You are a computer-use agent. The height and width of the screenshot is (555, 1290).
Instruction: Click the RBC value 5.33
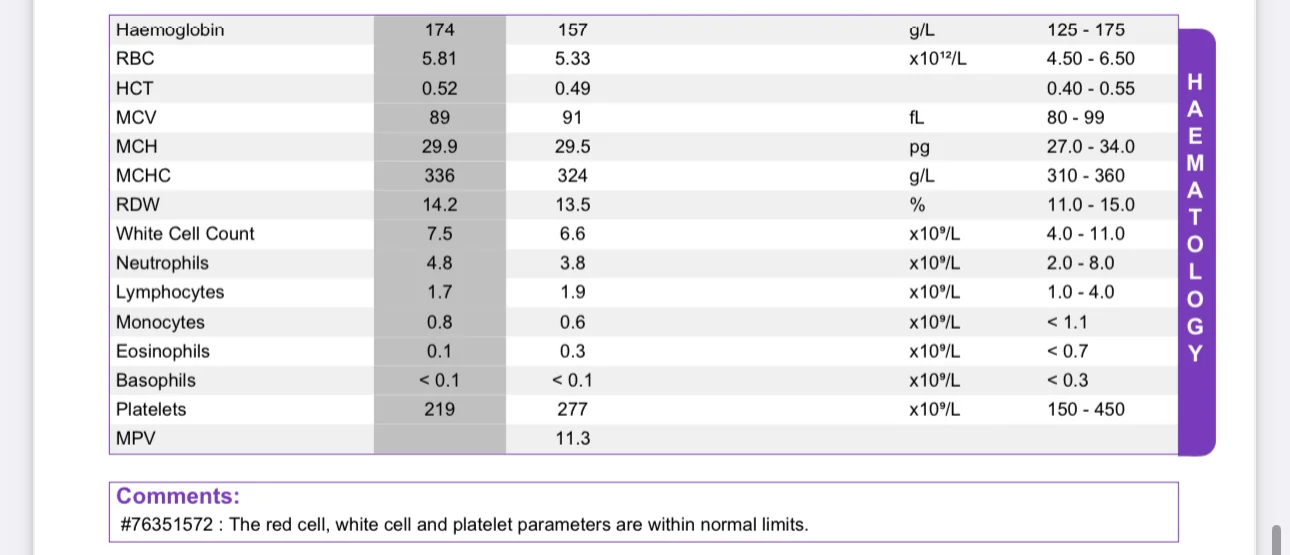(572, 59)
